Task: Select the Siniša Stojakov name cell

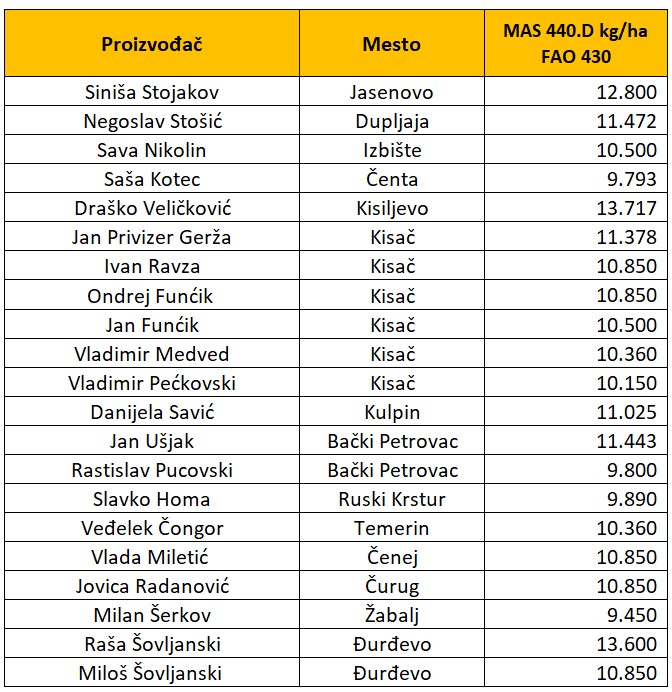Action: (x=152, y=93)
